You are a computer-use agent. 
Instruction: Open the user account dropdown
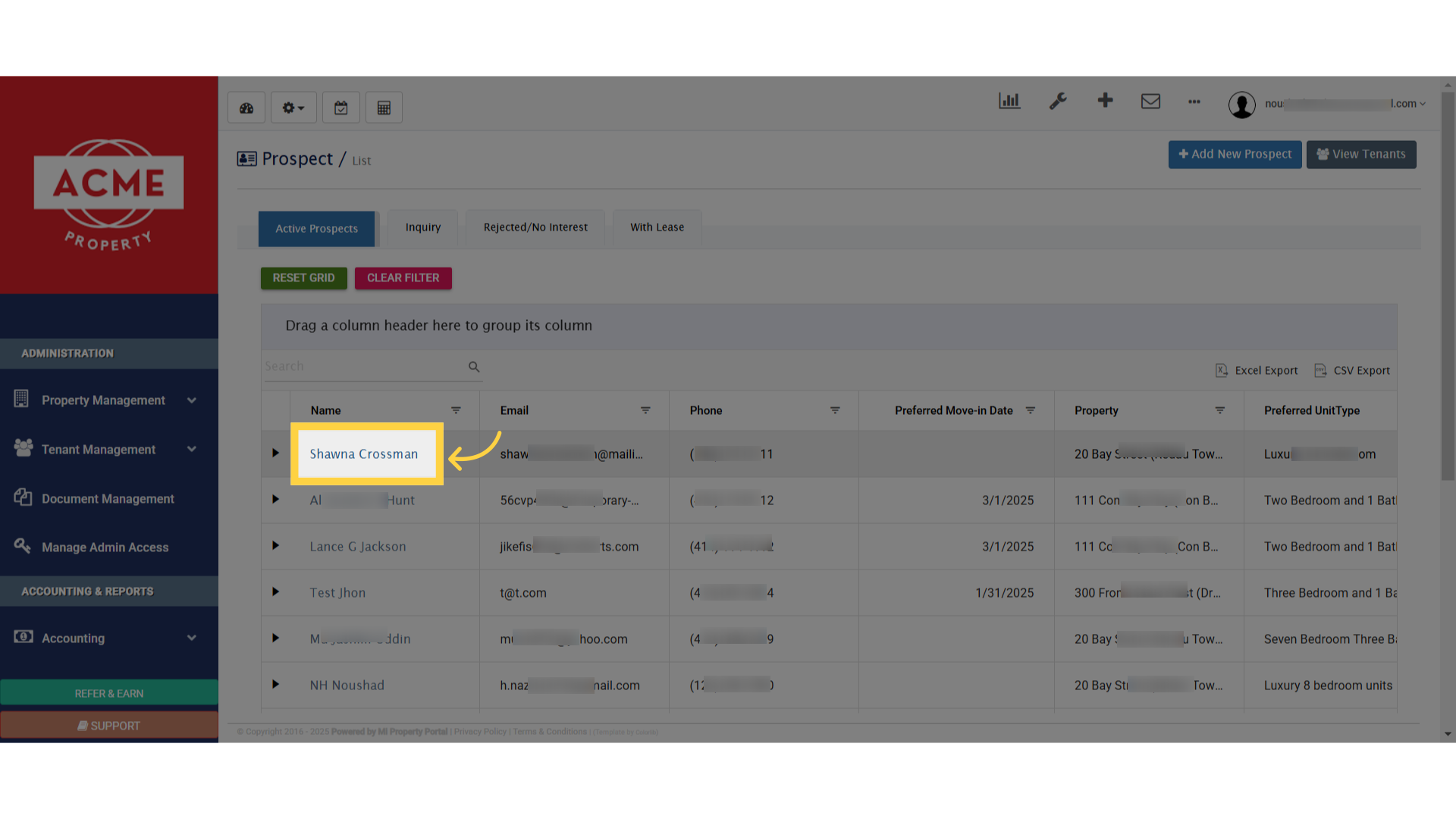point(1335,103)
